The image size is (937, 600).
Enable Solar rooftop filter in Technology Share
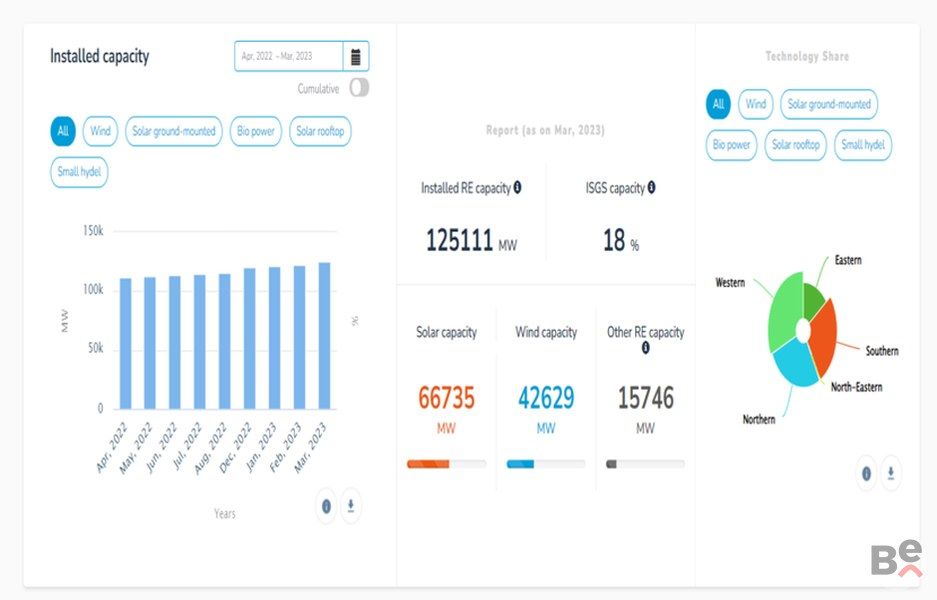(796, 145)
